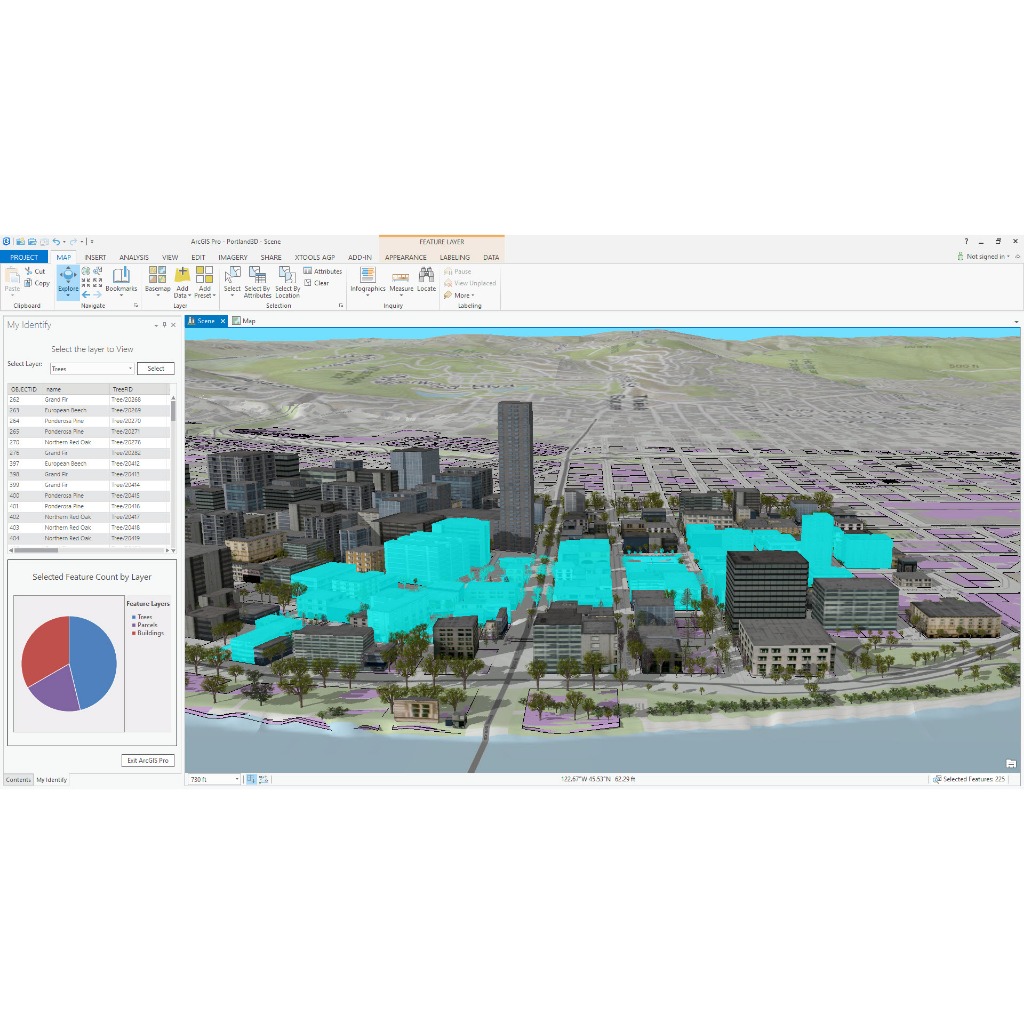This screenshot has height=1024, width=1024.
Task: Select the row with OBJECTID 262
Action: pos(88,400)
